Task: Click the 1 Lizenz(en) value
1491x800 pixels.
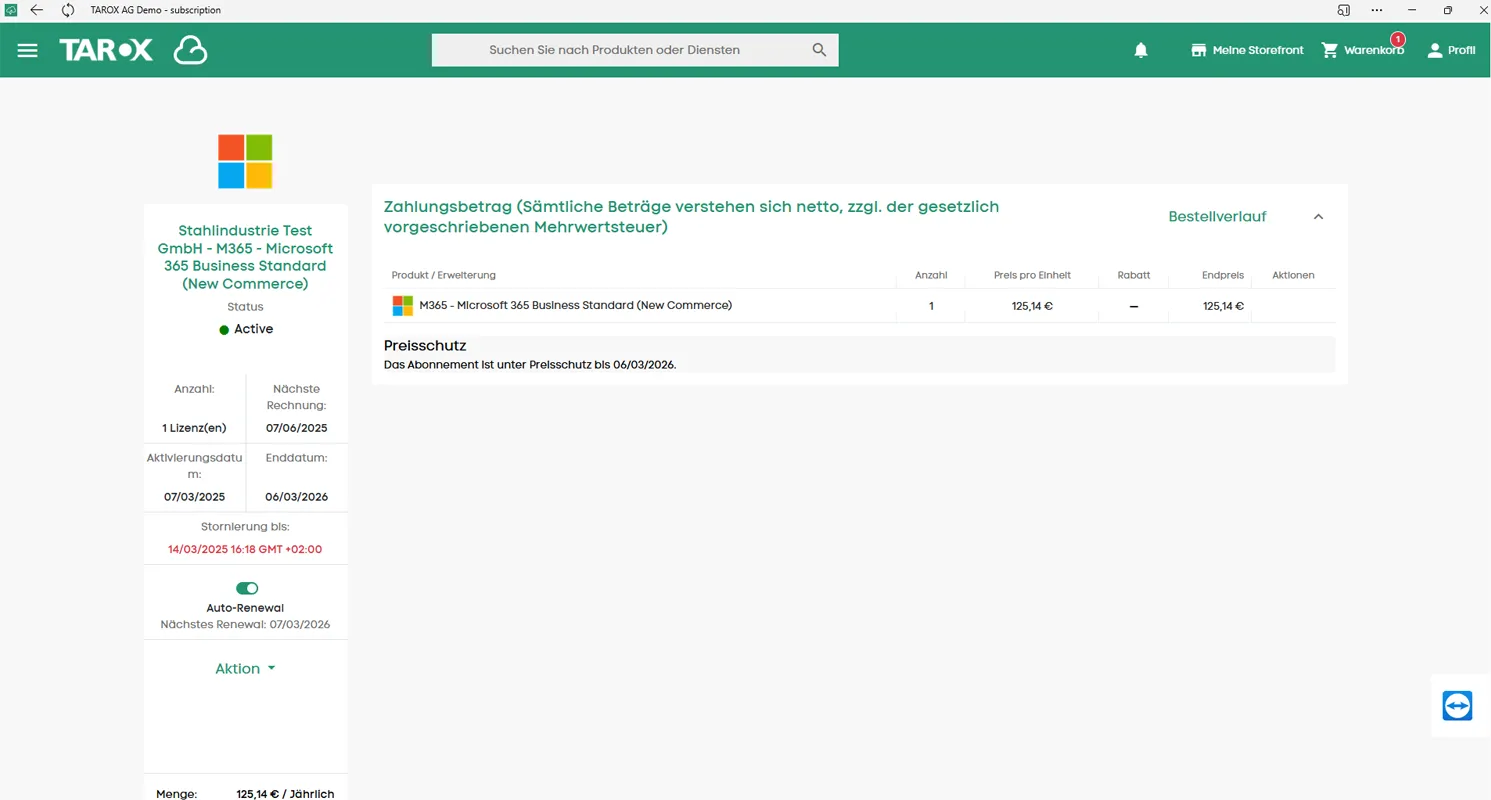Action: coord(194,428)
